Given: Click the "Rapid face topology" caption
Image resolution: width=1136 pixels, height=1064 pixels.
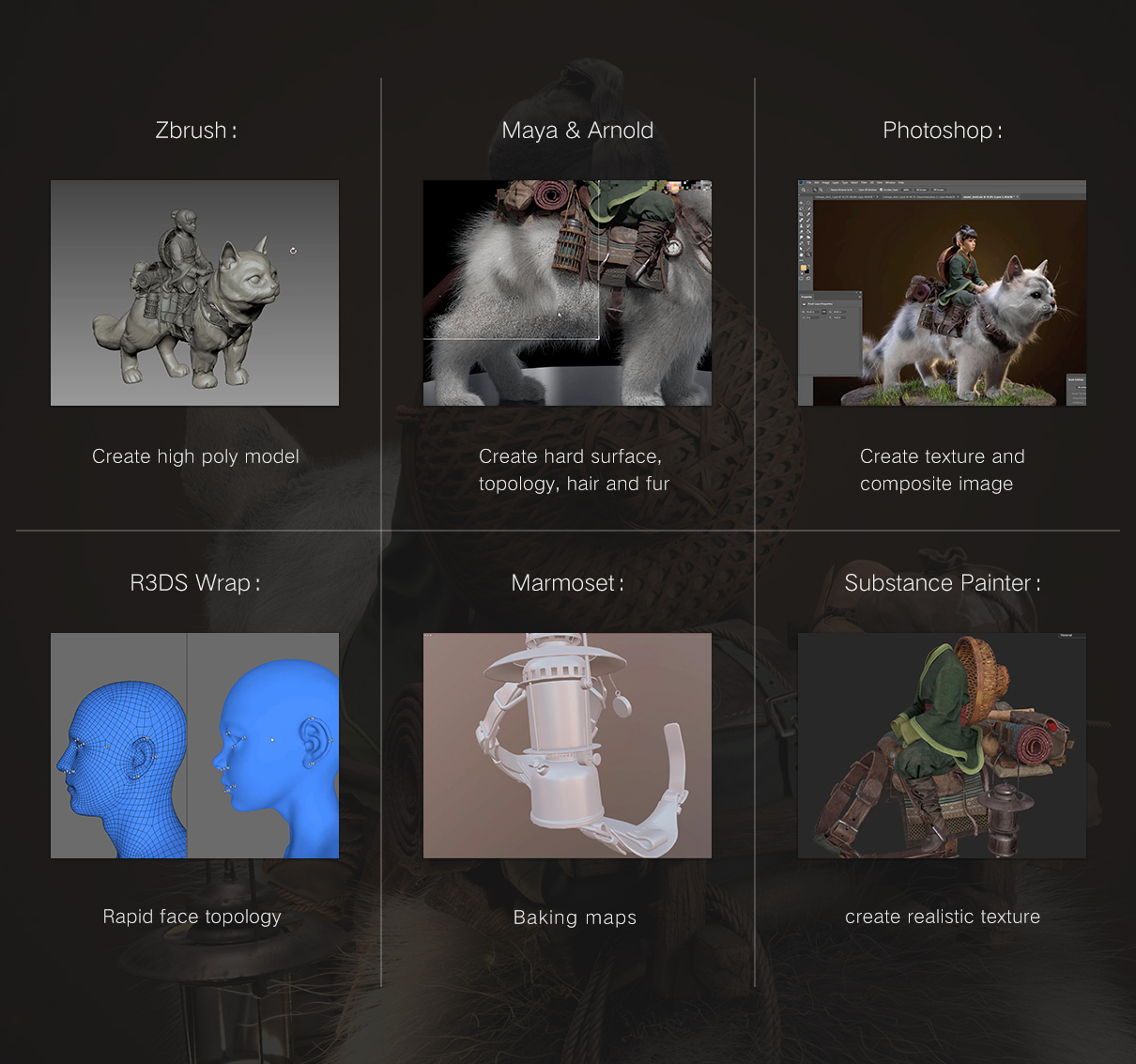Looking at the screenshot, I should 192,917.
